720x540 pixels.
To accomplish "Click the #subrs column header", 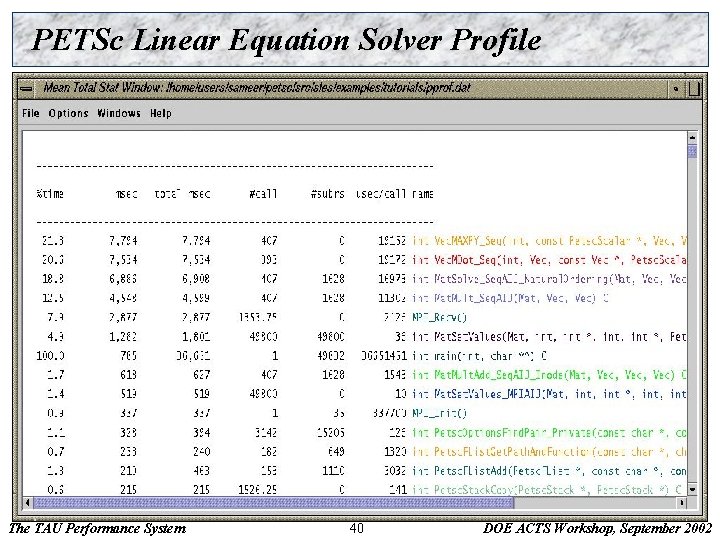I will [327, 194].
